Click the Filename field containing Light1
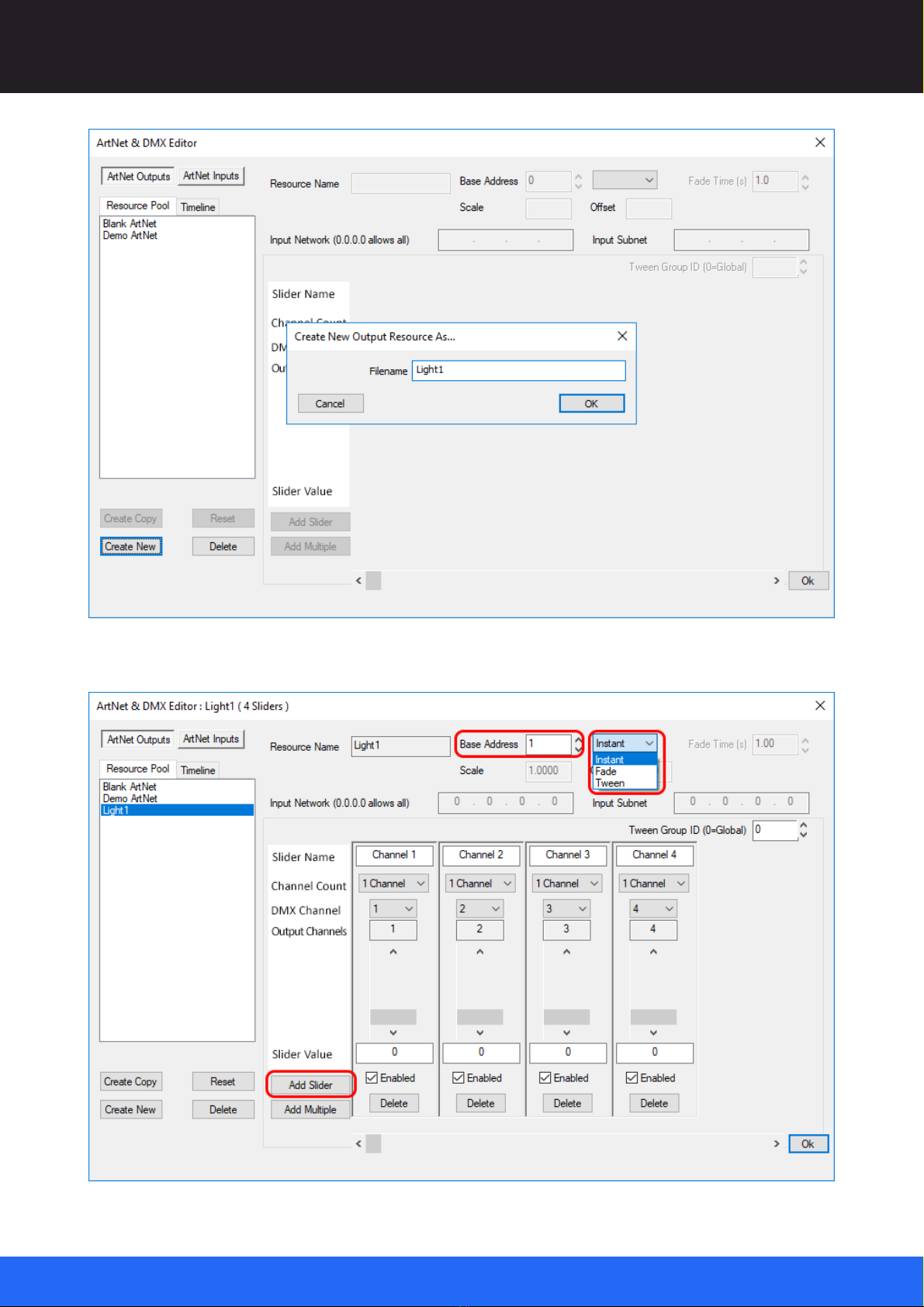Screen dimensions: 924x1307 (x=518, y=370)
